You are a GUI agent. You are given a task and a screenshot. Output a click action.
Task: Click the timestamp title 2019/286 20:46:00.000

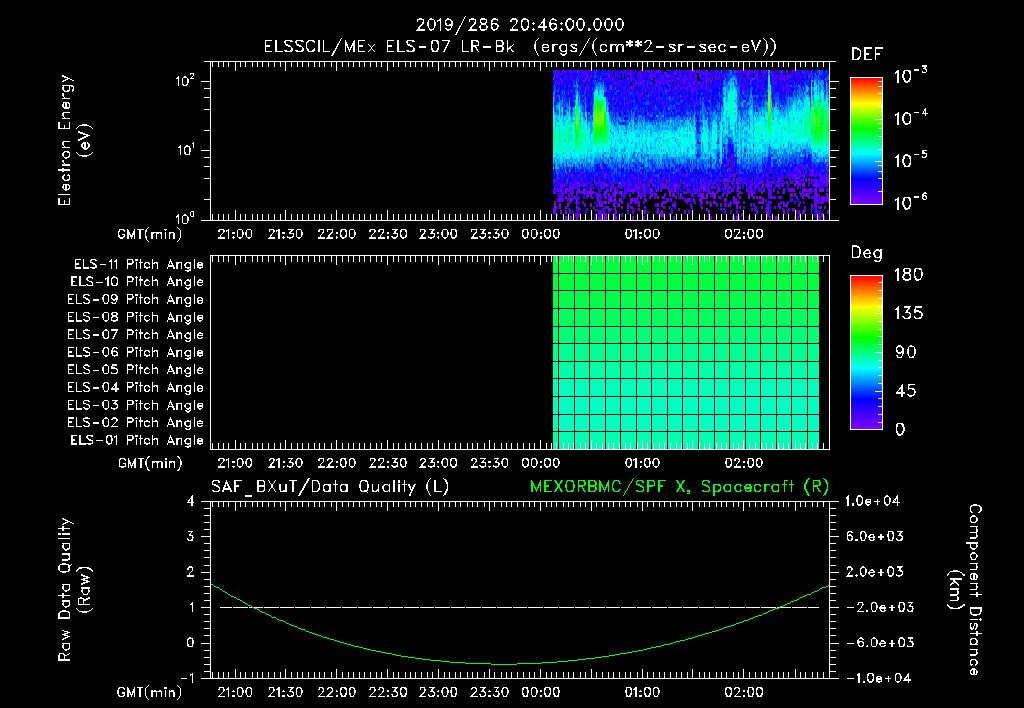pos(520,25)
